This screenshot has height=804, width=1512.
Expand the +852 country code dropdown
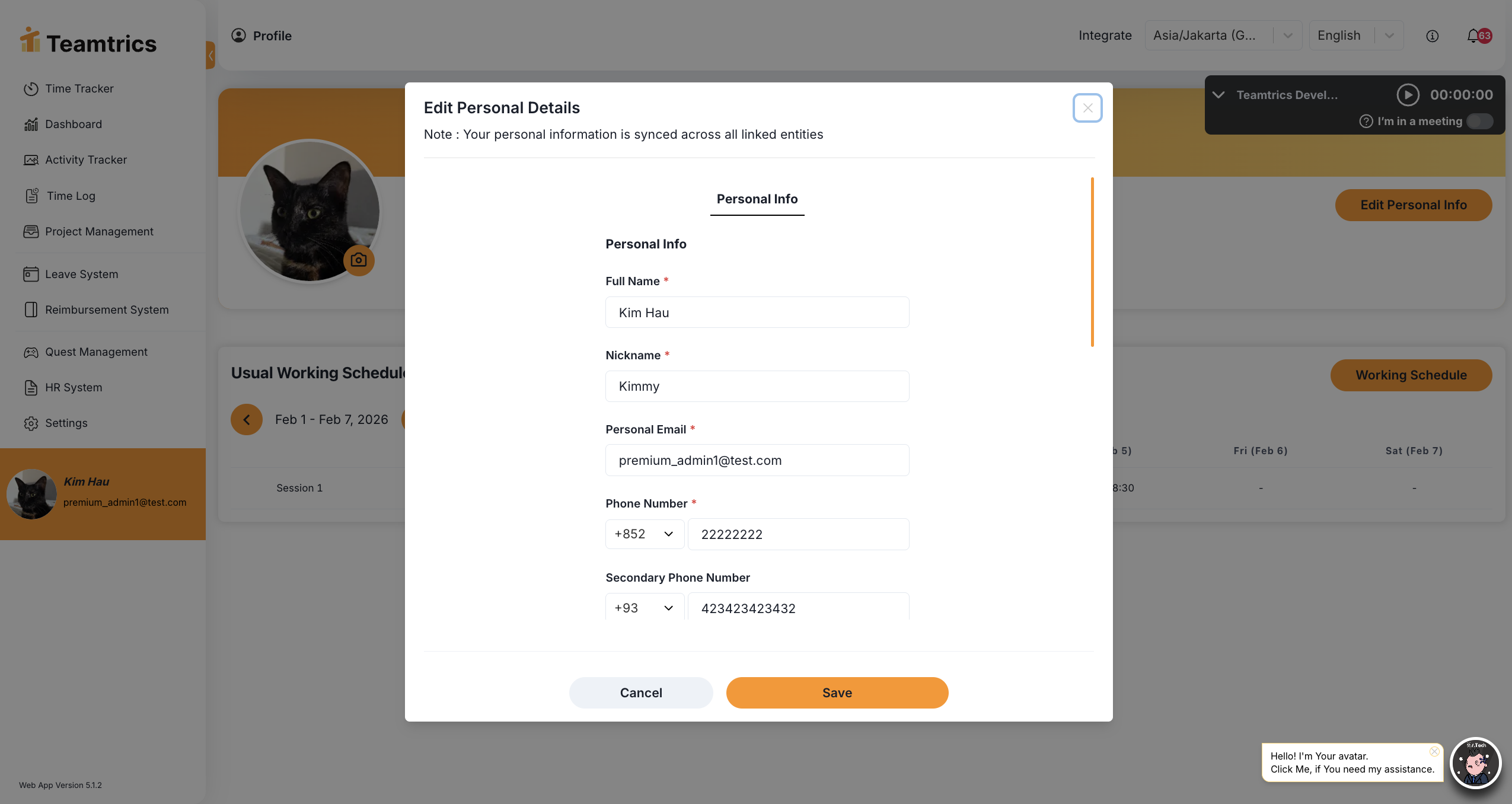[645, 534]
